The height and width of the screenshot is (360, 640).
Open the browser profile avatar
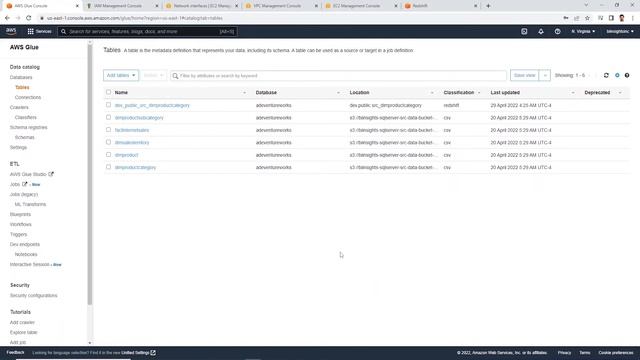click(622, 18)
